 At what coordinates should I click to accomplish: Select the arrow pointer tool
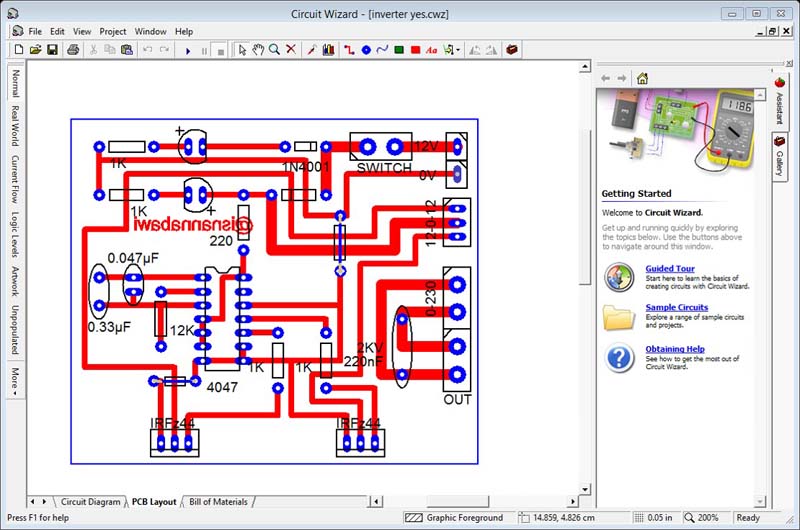242,49
